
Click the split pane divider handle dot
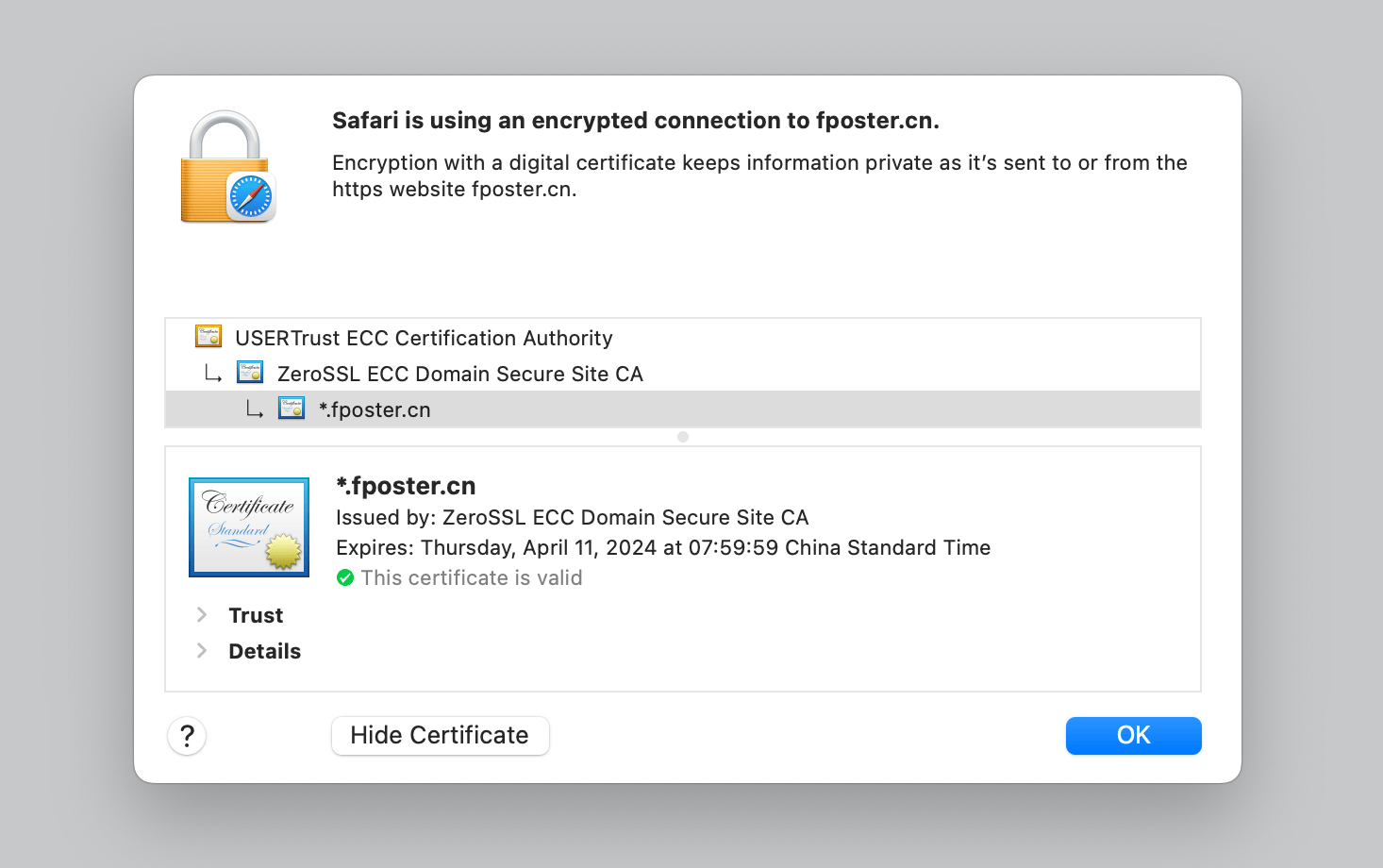683,437
